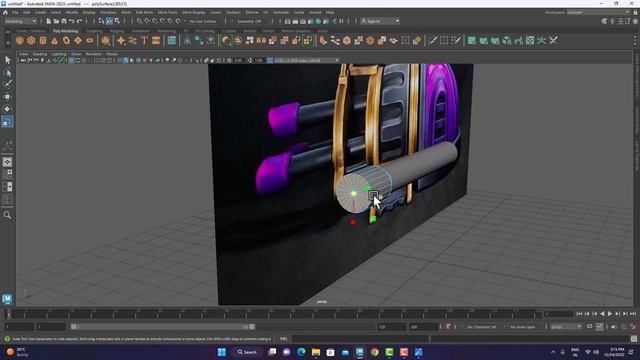Pick the Paint Selection tool
This screenshot has width=640, height=360.
coord(7,84)
